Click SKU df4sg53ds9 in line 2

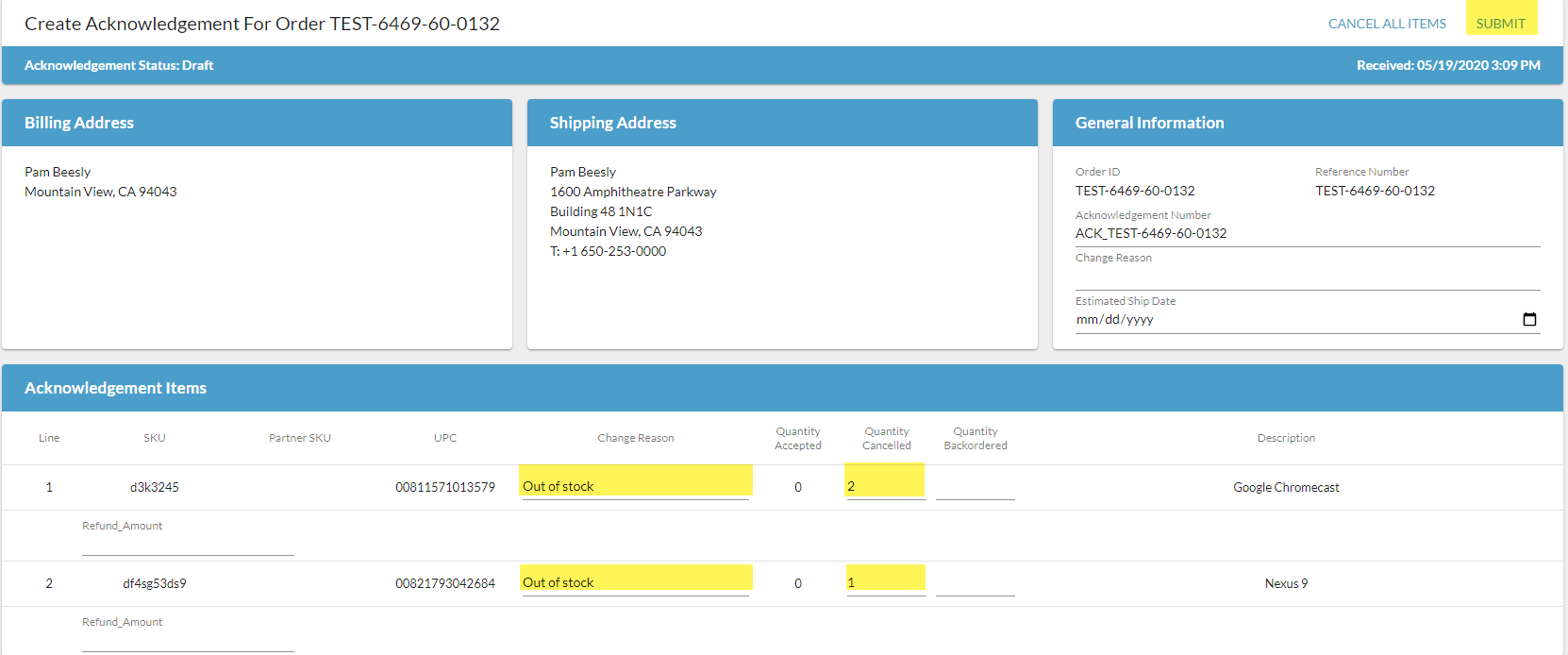155,583
